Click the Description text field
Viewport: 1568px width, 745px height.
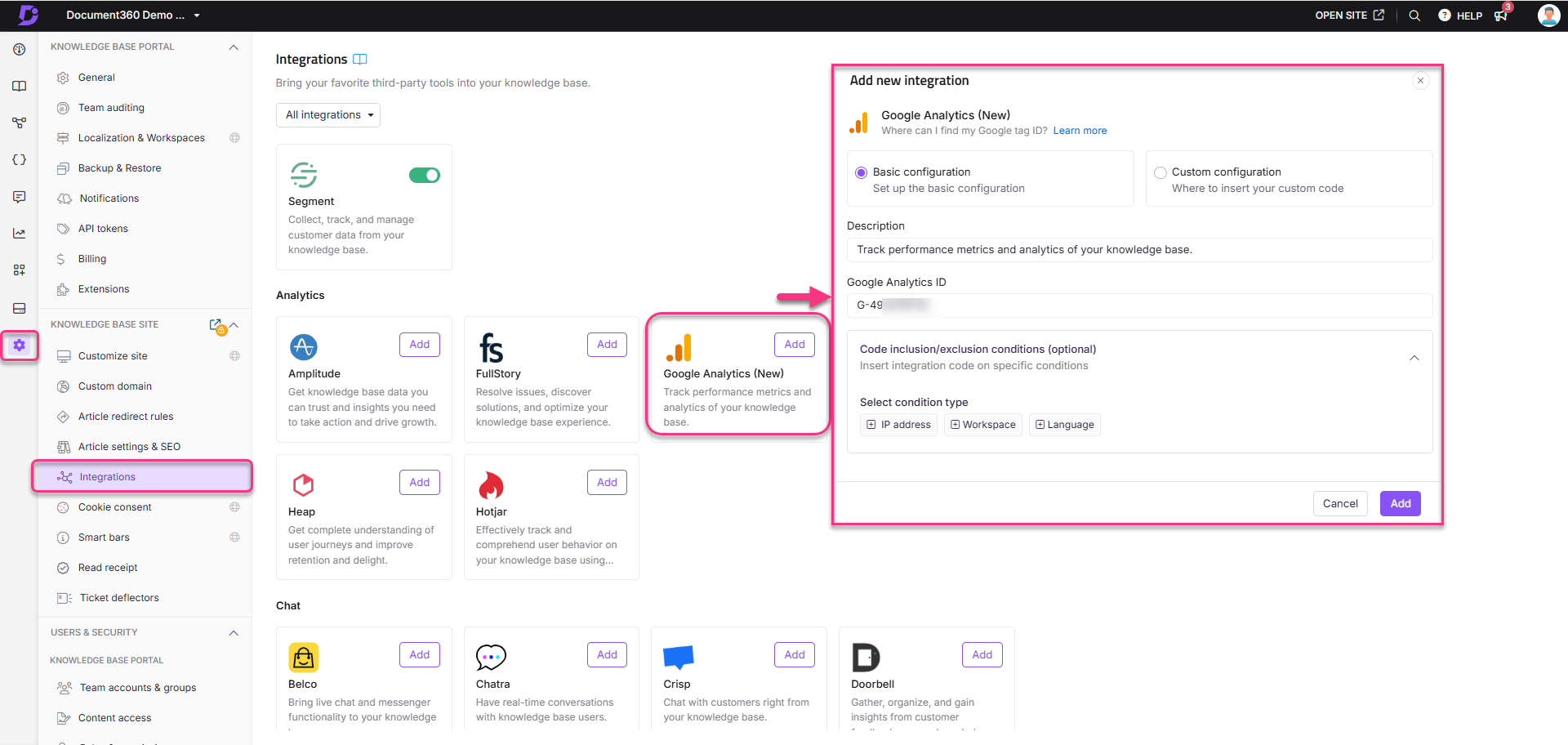(1139, 250)
